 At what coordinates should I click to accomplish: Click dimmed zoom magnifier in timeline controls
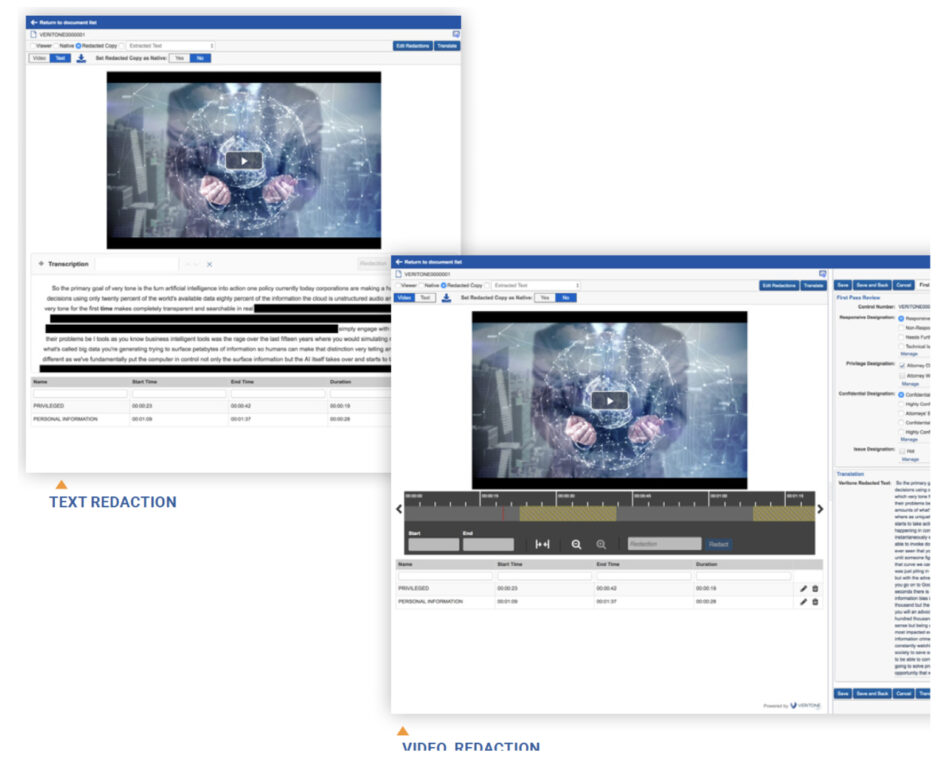click(600, 544)
